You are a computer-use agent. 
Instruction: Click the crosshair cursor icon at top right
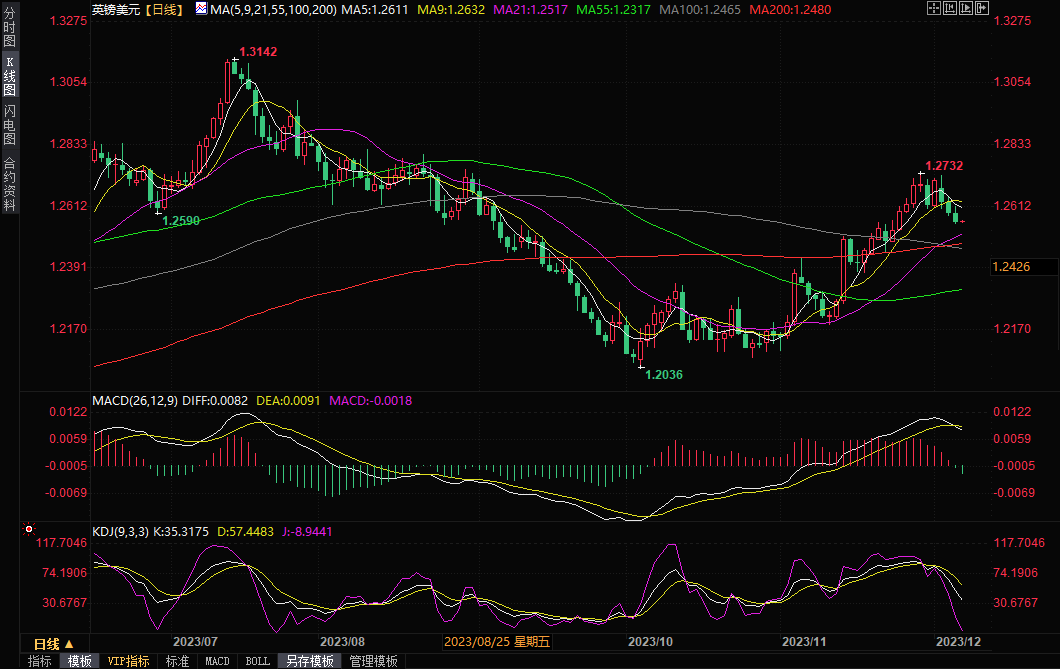934,8
